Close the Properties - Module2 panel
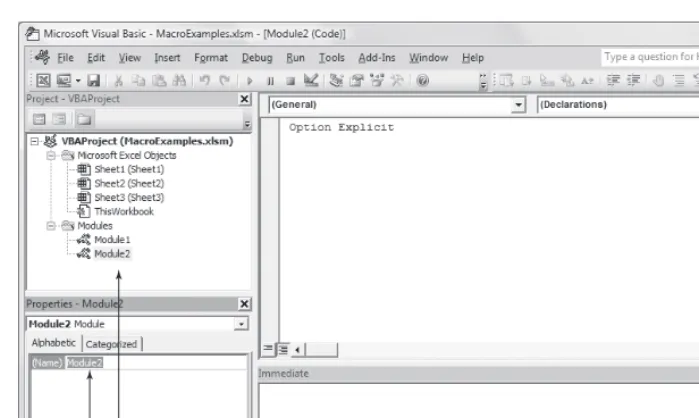Viewport: 699px width, 418px height. pos(244,304)
